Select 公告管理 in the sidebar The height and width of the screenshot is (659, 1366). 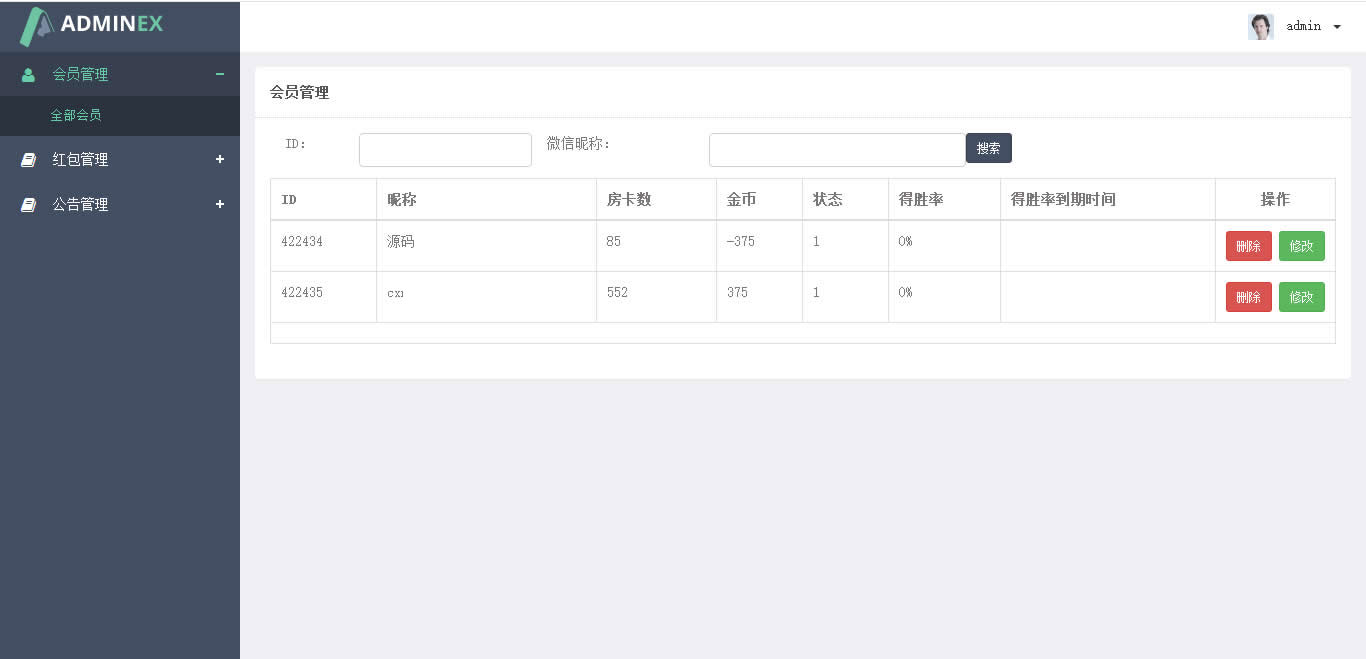80,204
